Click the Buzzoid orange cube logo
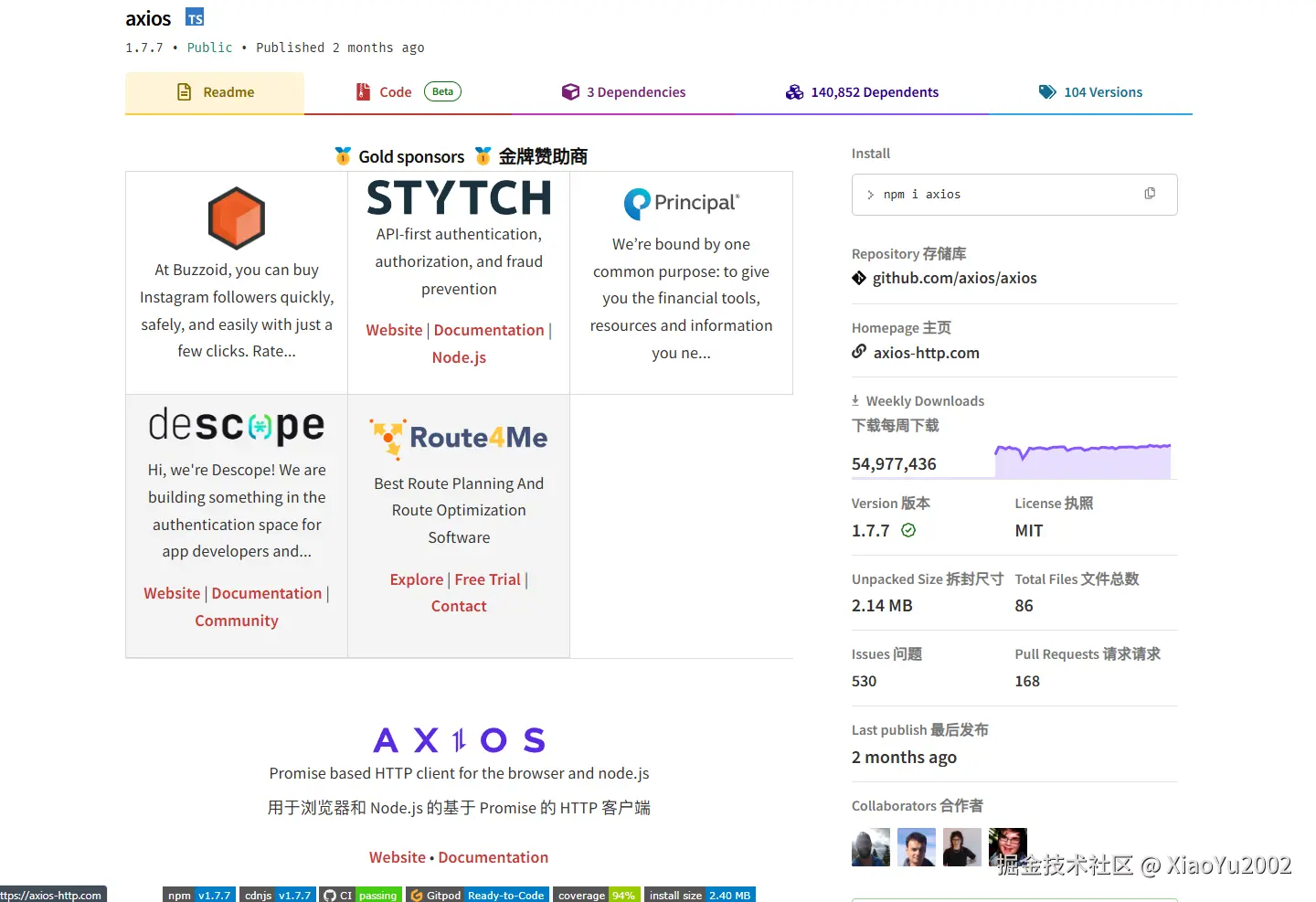The width and height of the screenshot is (1316, 902). [237, 218]
